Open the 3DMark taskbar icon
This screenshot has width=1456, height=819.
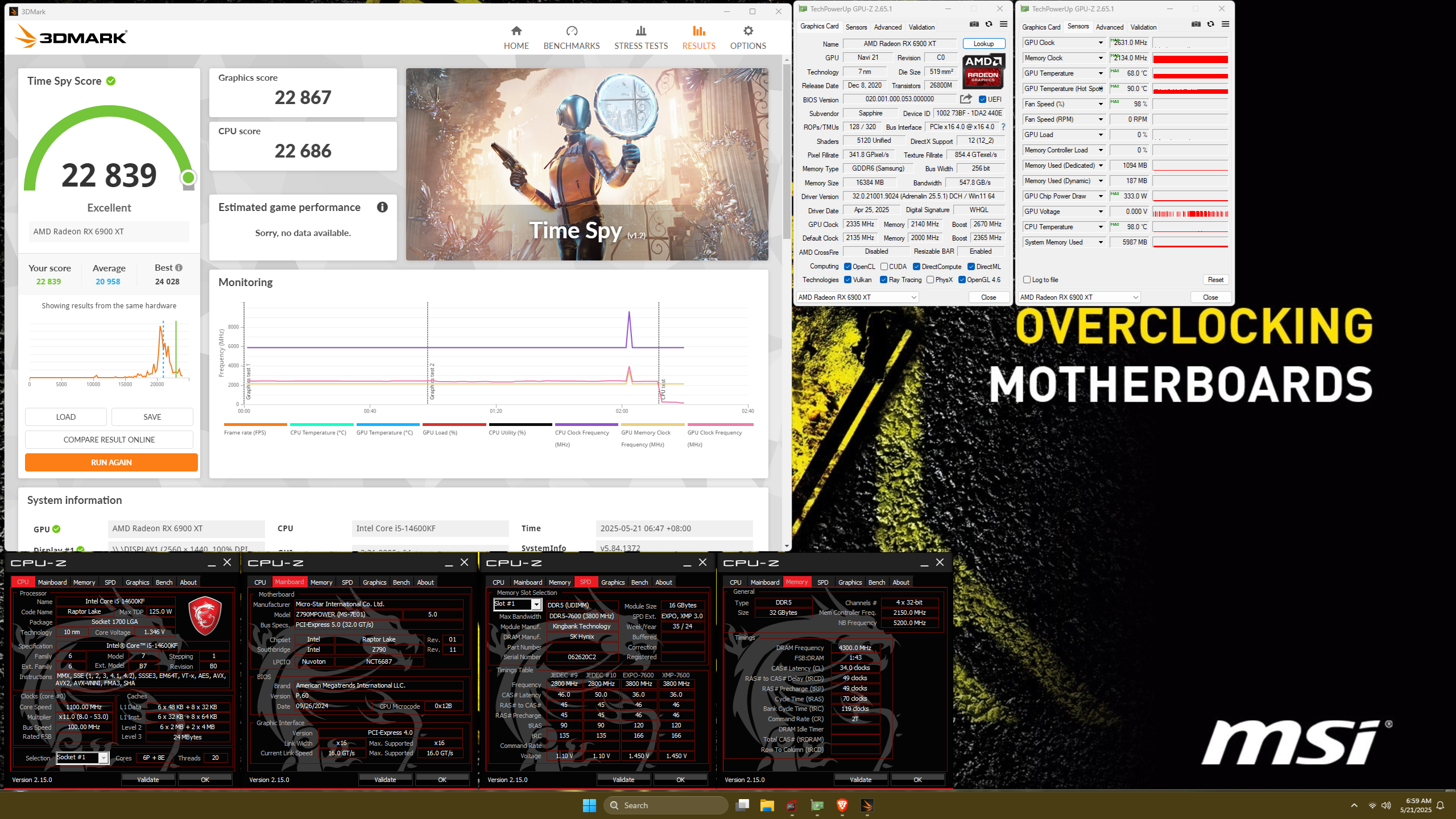(x=867, y=805)
